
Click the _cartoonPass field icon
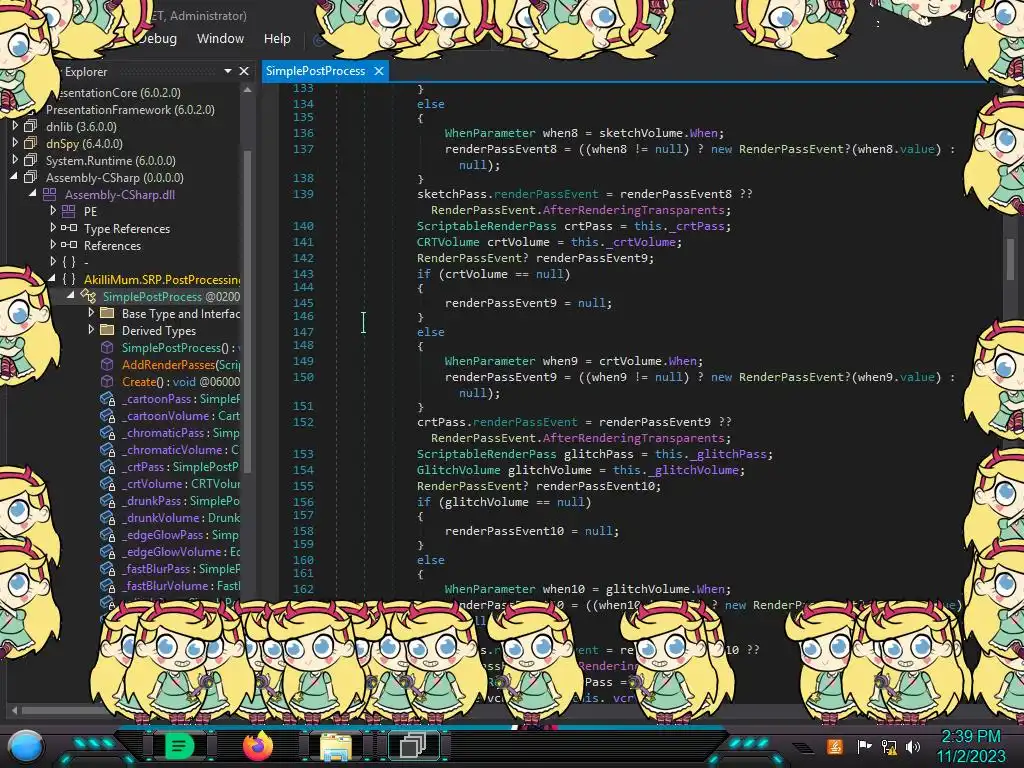click(108, 399)
